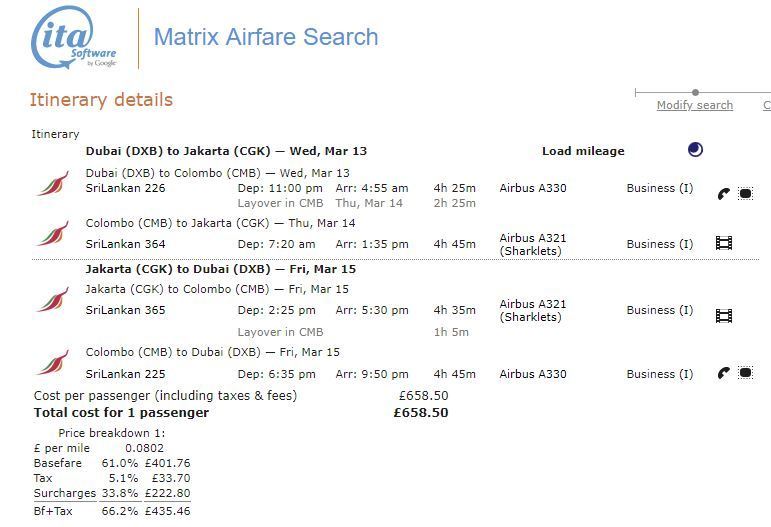The image size is (771, 527).
Task: Click the Dubai to Jakarta outbound heading
Action: point(226,151)
